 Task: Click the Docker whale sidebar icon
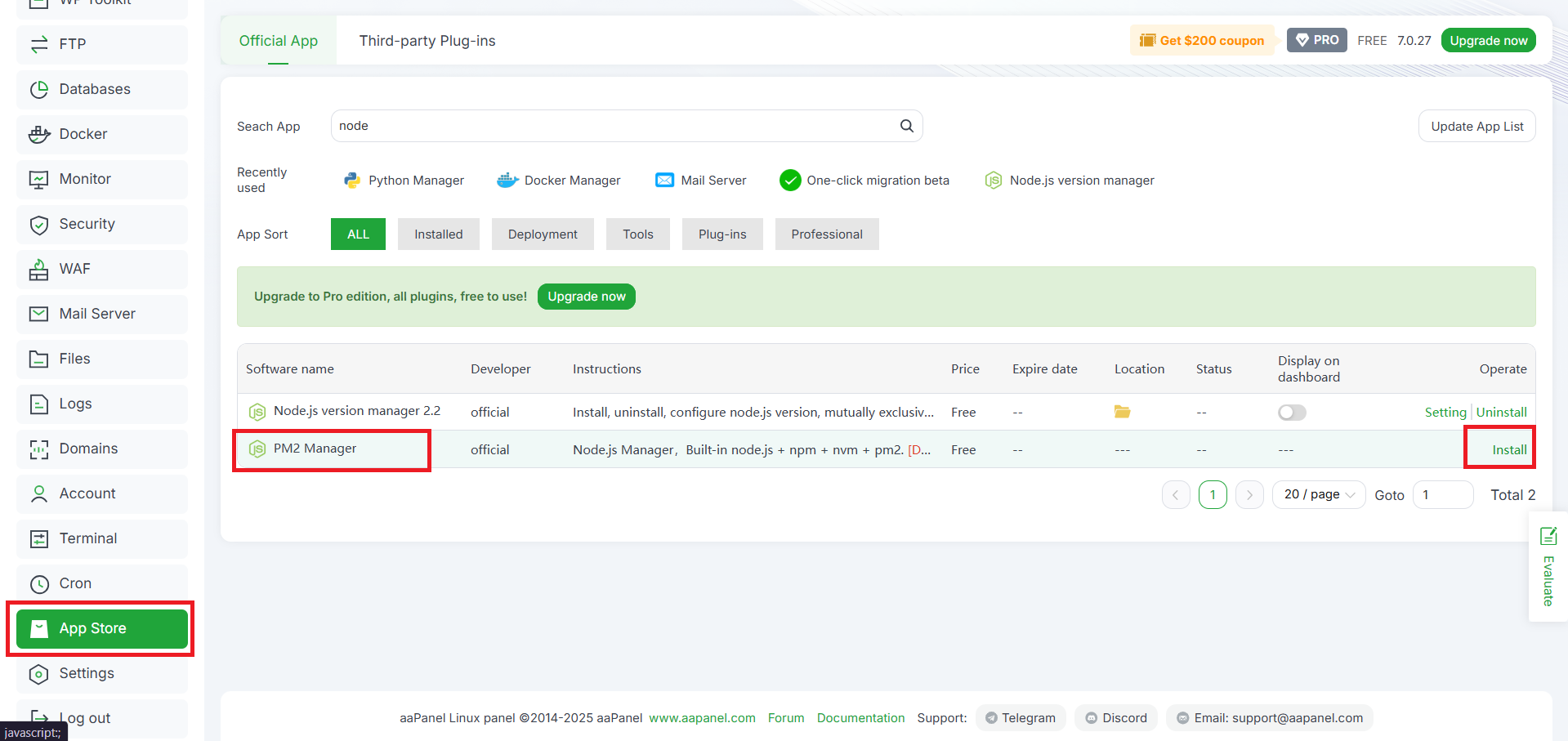tap(39, 134)
